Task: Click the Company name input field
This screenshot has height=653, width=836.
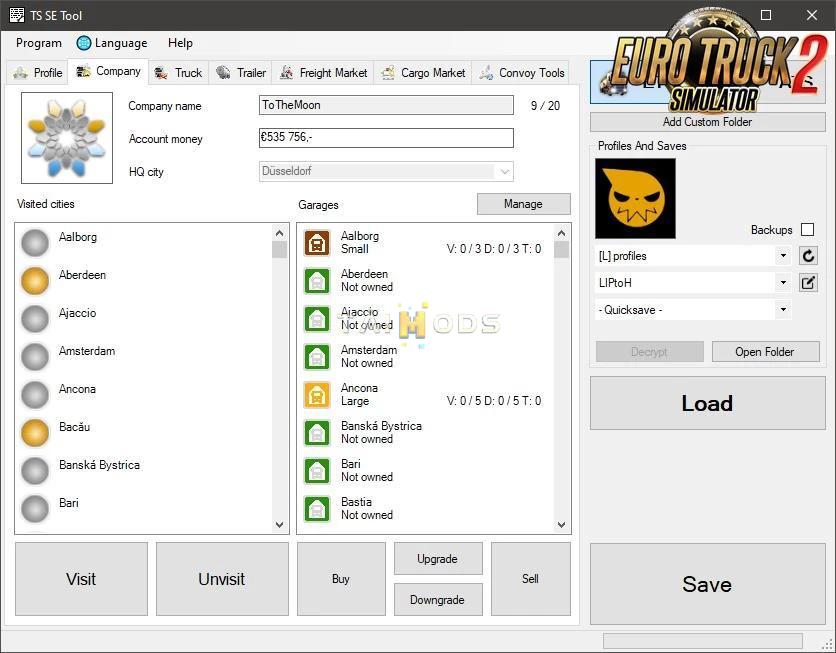Action: pos(387,105)
